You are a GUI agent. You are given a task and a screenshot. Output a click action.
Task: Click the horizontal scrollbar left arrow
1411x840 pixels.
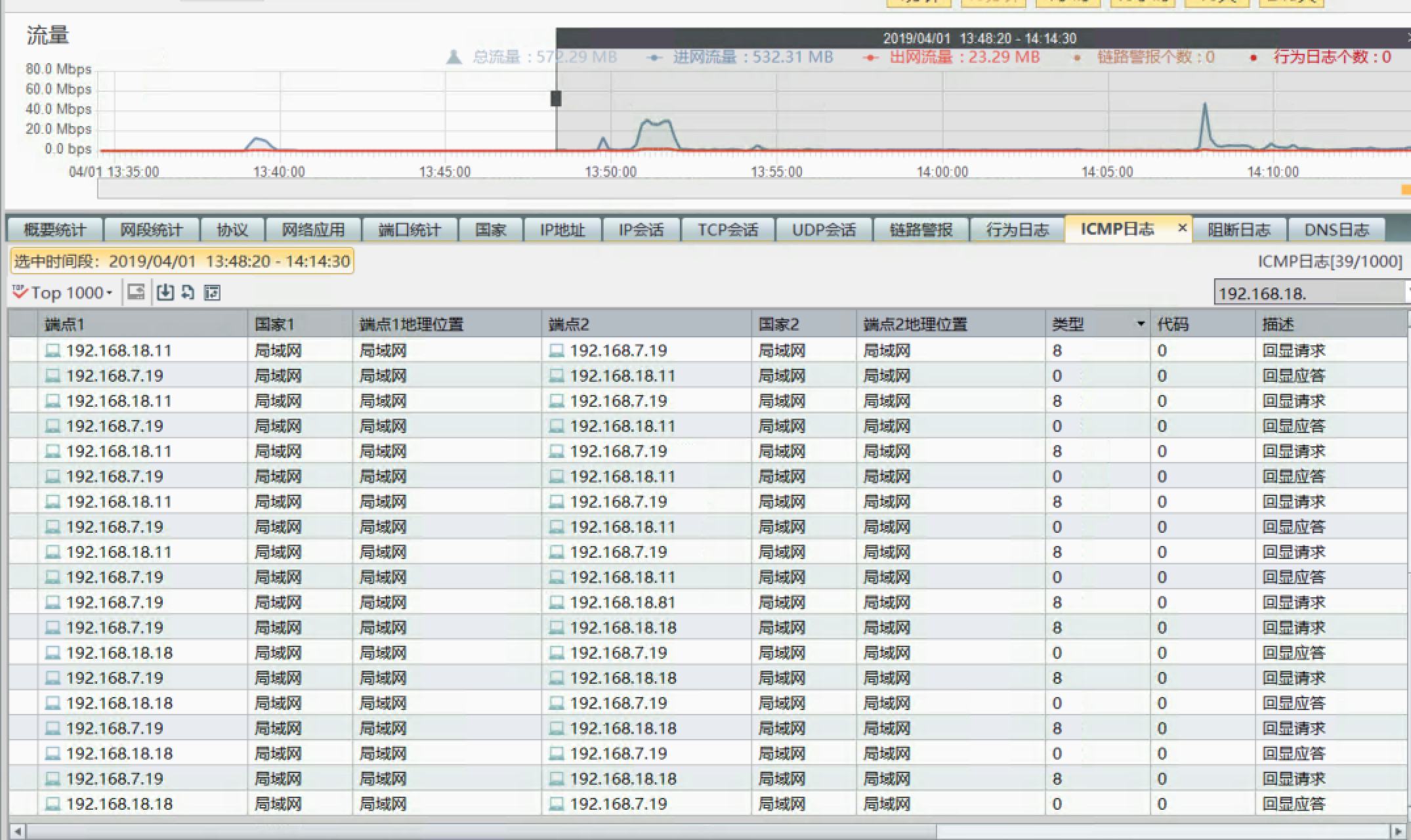[17, 831]
